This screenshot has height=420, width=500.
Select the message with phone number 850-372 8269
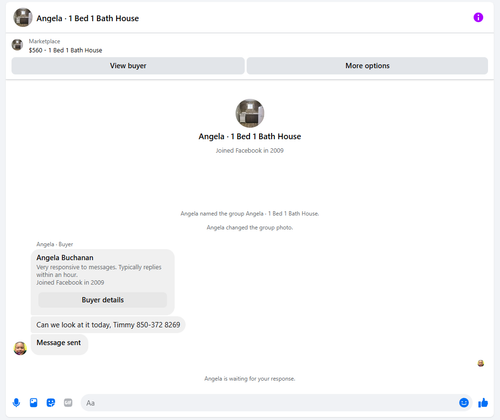[108, 325]
